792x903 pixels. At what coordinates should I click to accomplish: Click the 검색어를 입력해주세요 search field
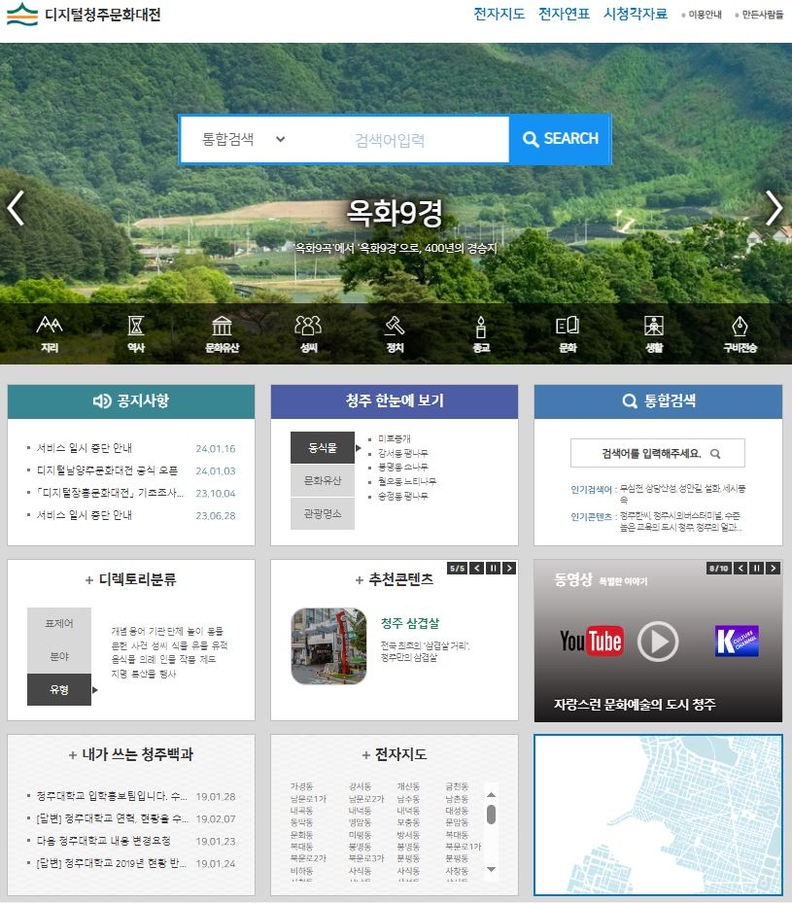(650, 453)
